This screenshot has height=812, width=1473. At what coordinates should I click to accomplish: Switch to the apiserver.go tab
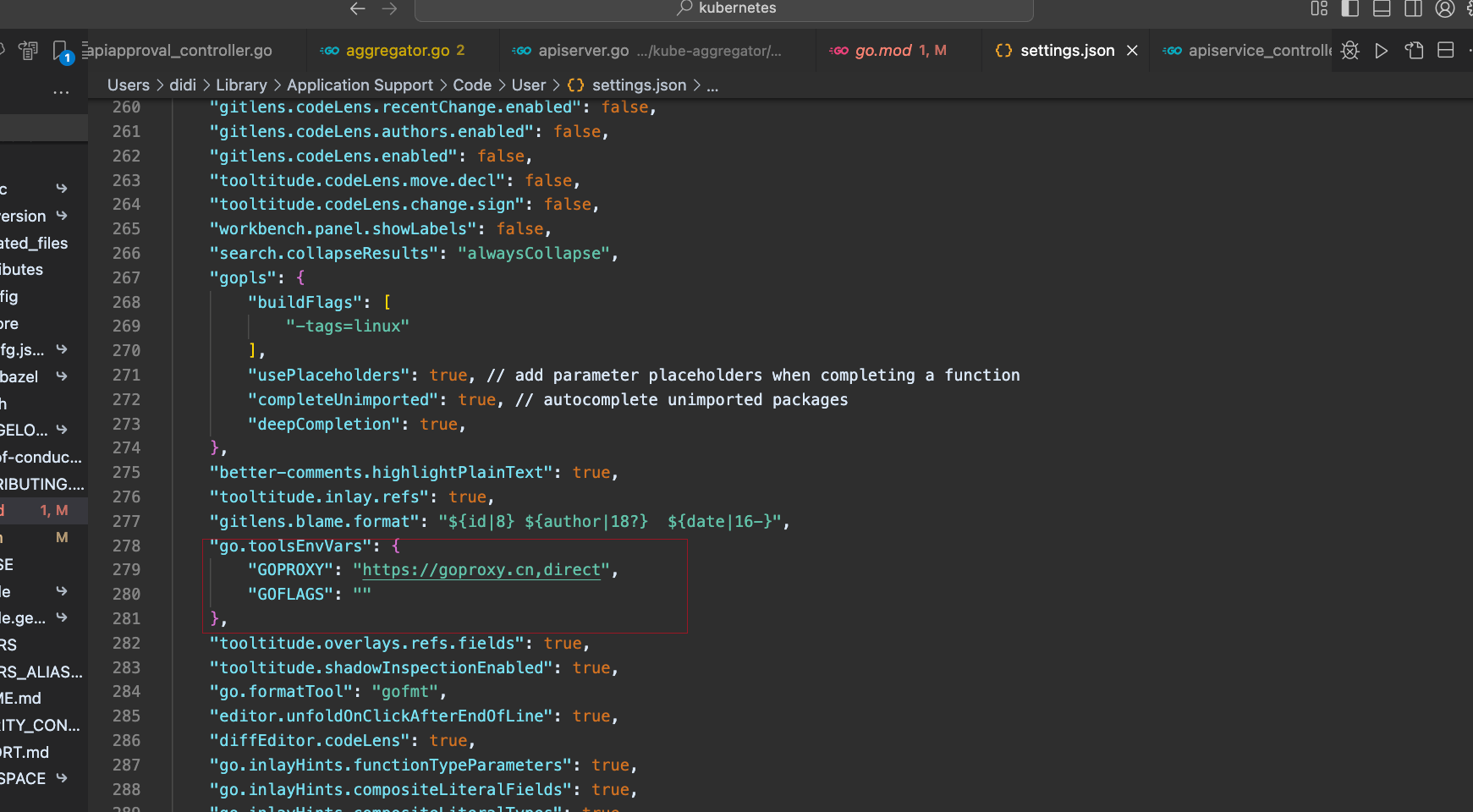coord(657,51)
